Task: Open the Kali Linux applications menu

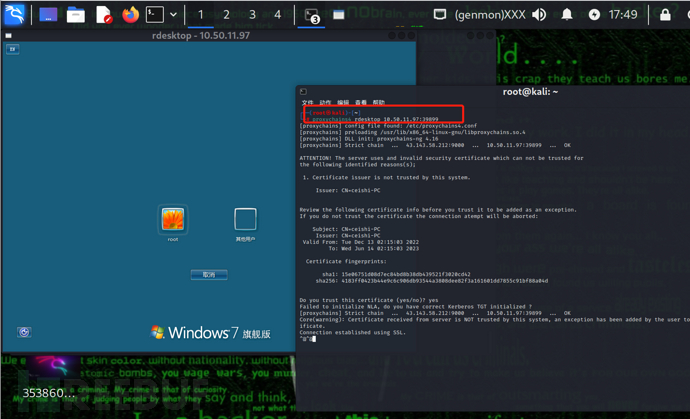Action: (14, 15)
